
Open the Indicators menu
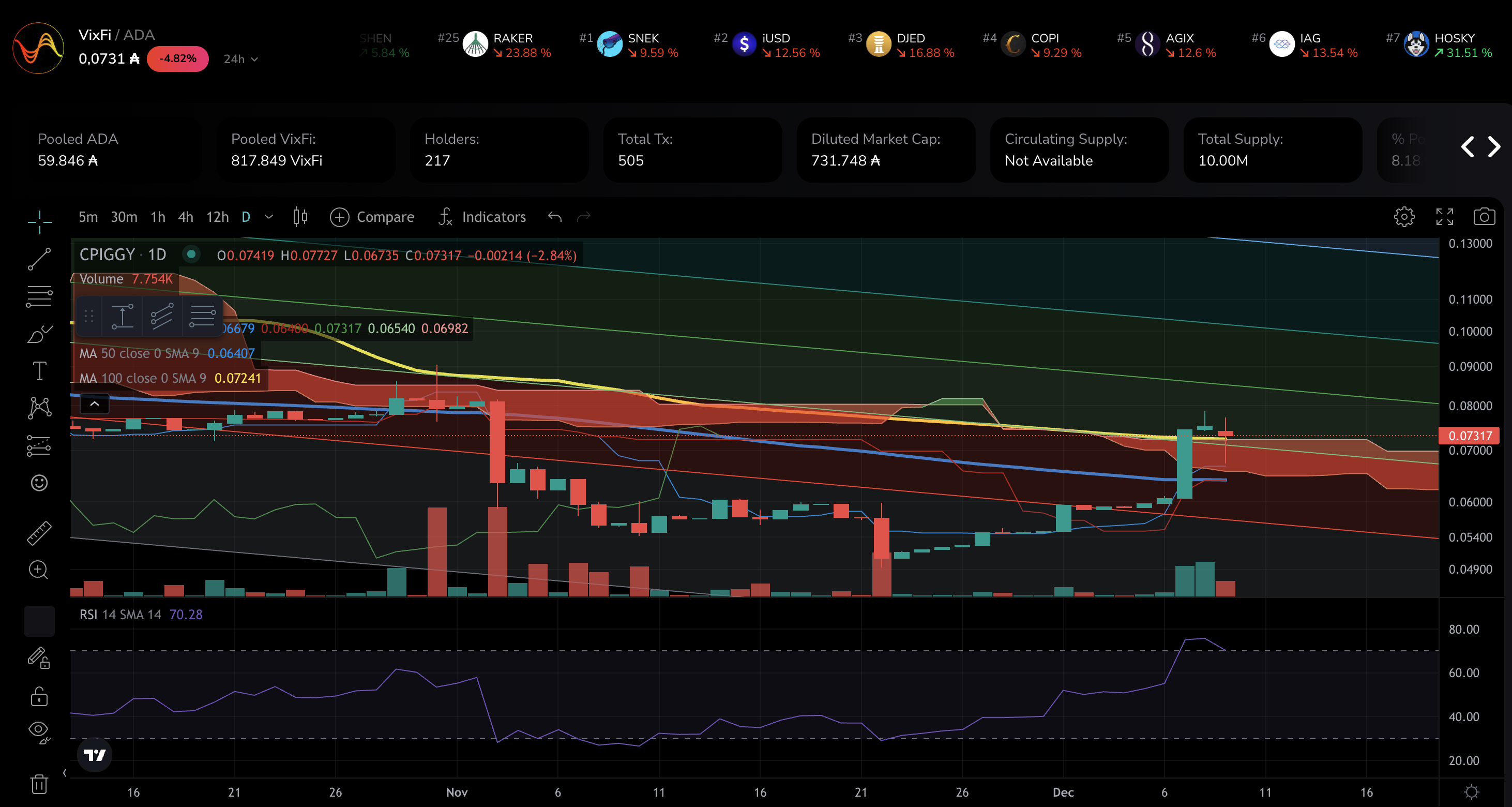[x=482, y=217]
